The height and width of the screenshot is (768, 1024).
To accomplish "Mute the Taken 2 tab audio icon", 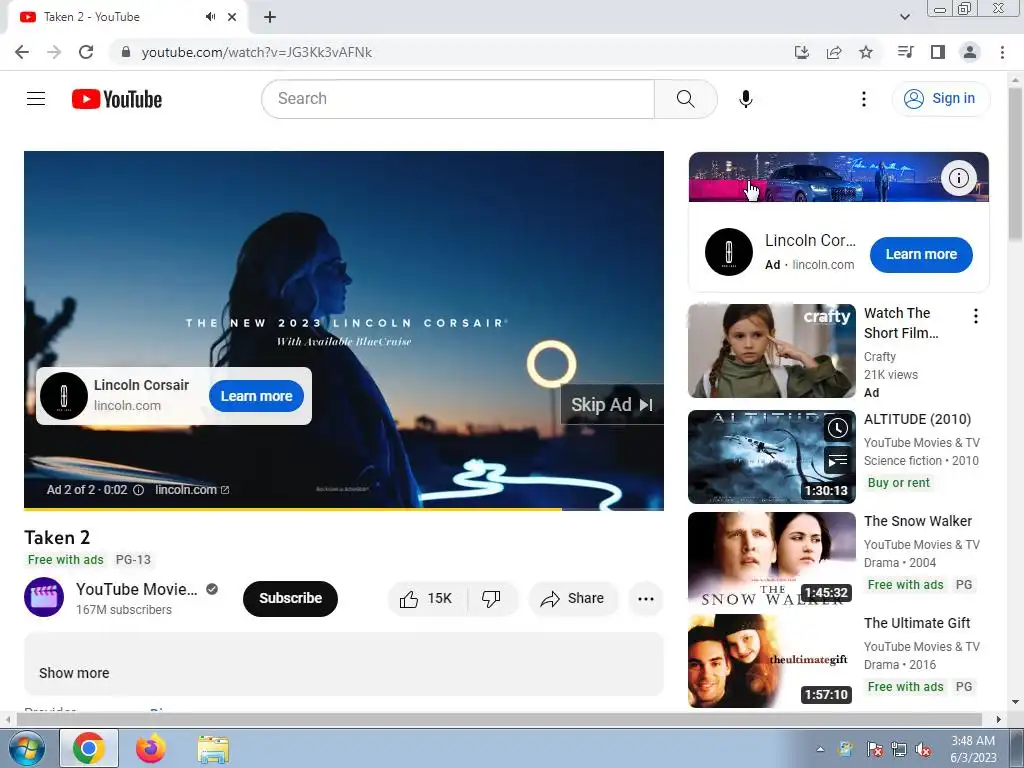I will click(210, 17).
